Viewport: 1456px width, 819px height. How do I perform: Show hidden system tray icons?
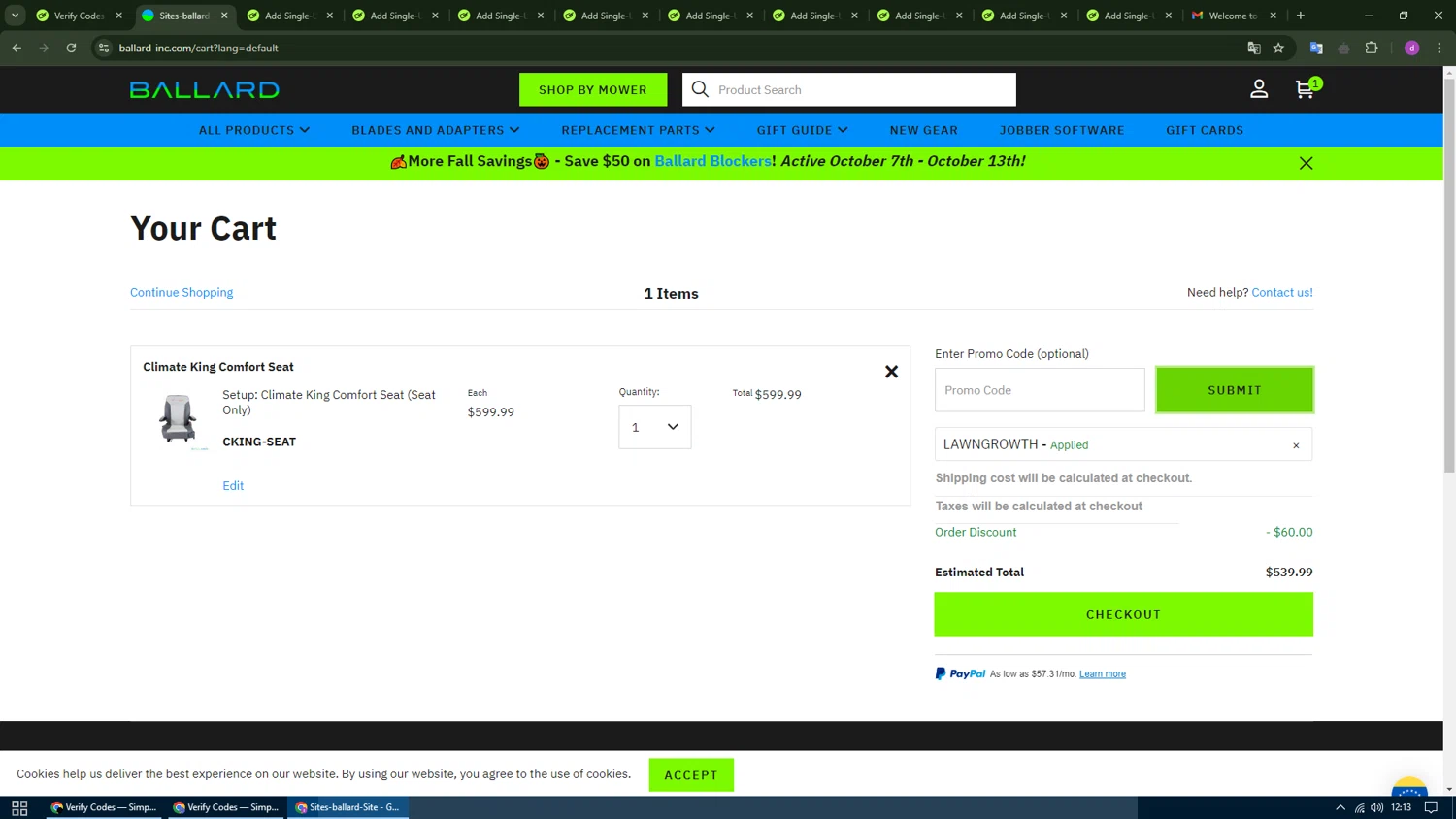click(1340, 807)
